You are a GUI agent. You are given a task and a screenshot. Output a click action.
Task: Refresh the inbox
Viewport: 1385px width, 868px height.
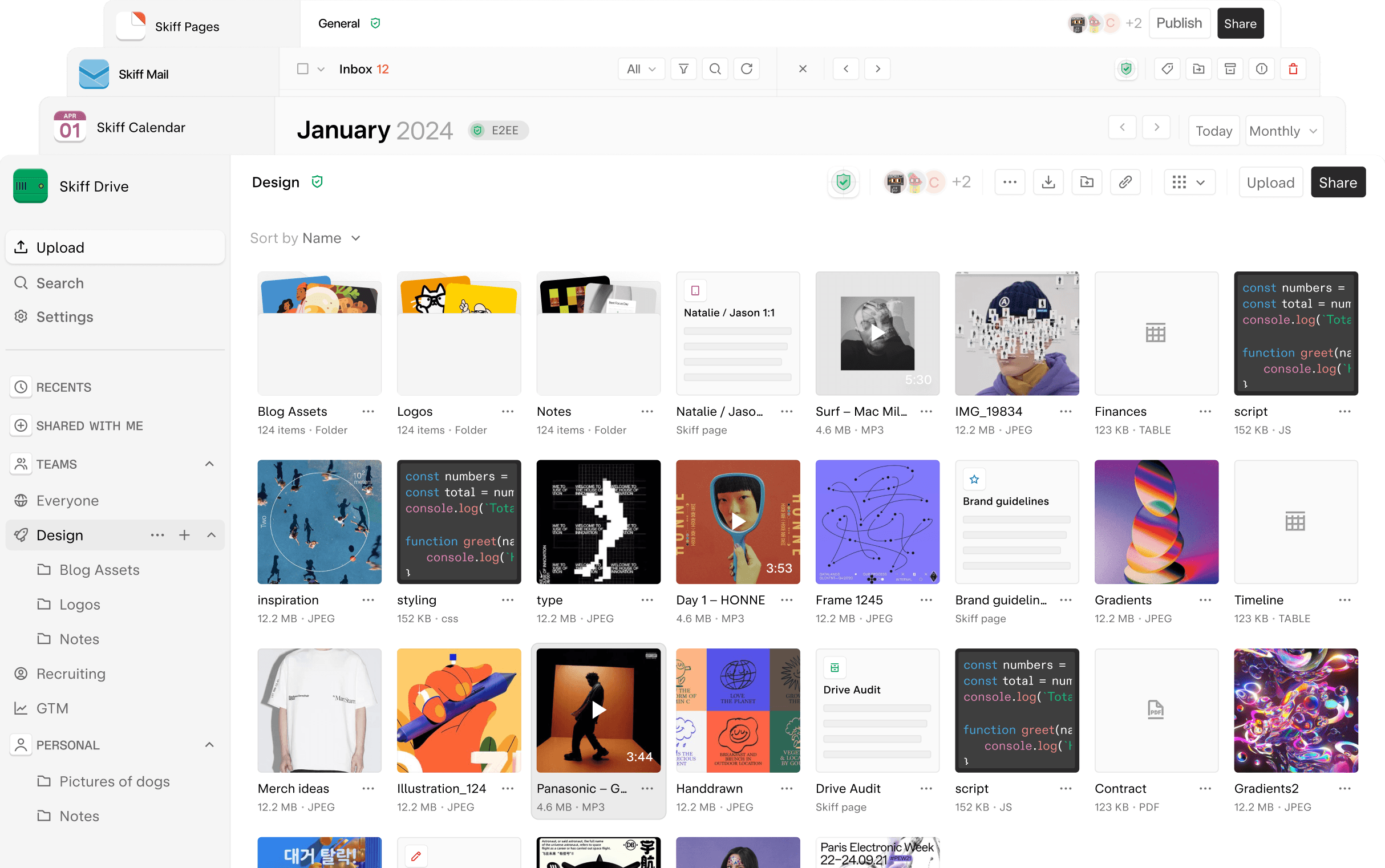click(x=747, y=68)
